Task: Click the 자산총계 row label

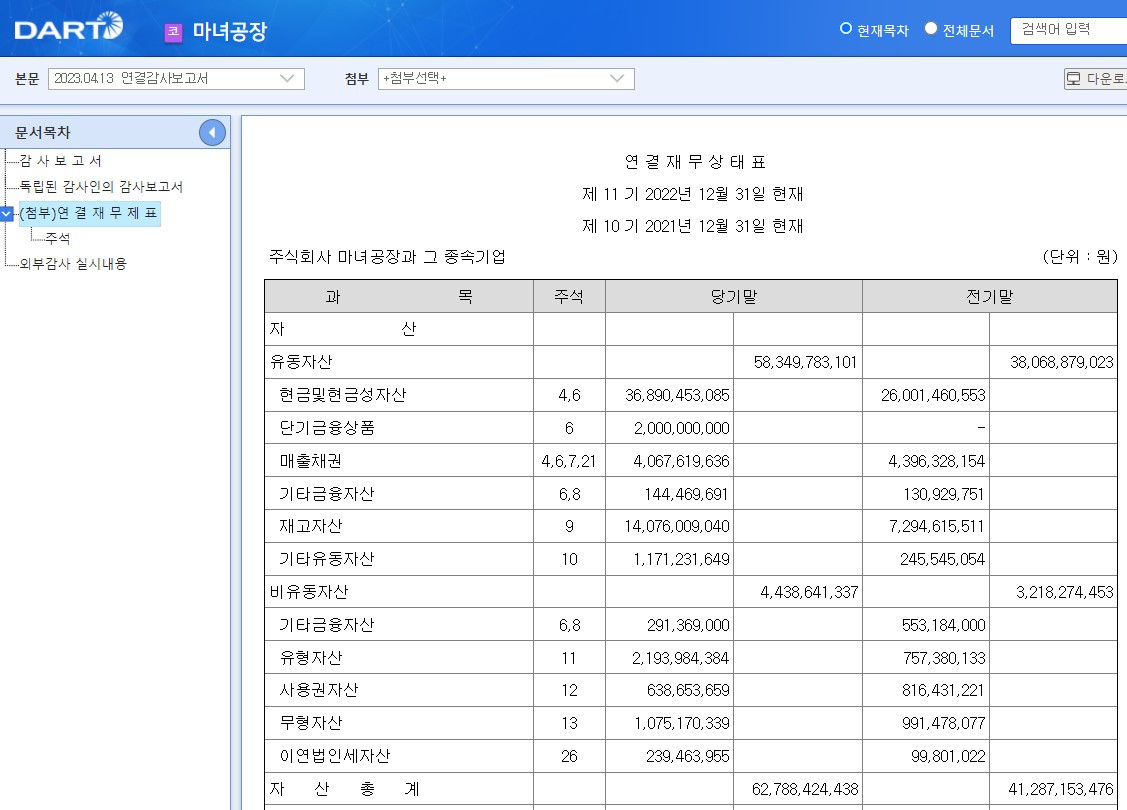Action: point(344,789)
